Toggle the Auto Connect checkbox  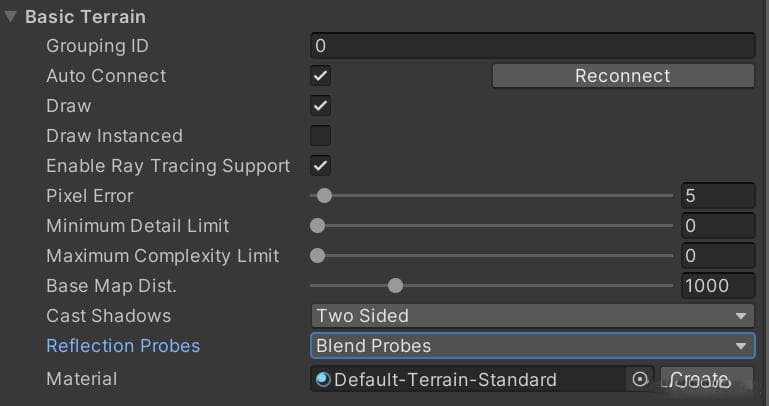(x=320, y=76)
